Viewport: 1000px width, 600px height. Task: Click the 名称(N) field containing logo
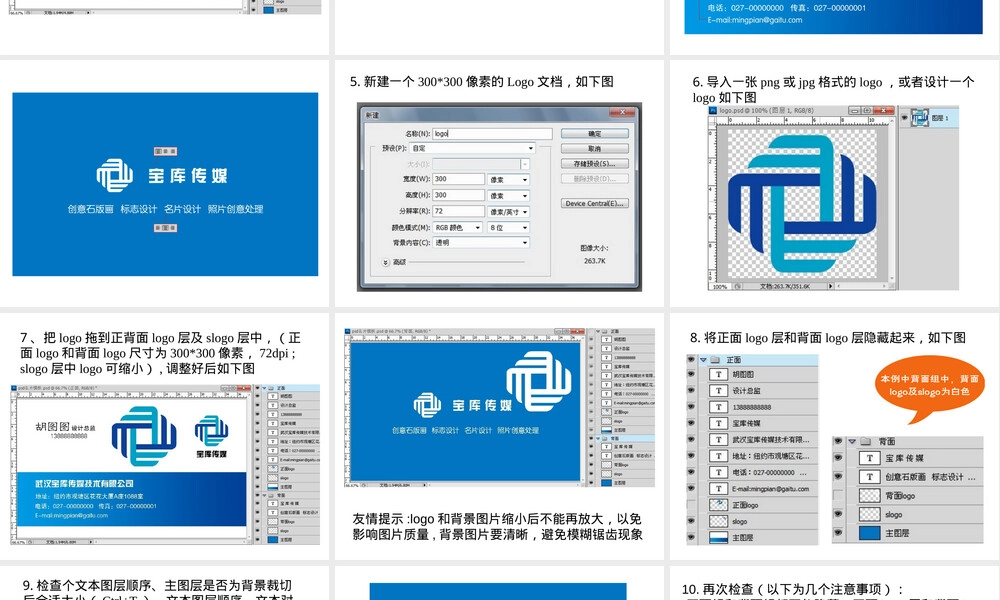[x=492, y=134]
